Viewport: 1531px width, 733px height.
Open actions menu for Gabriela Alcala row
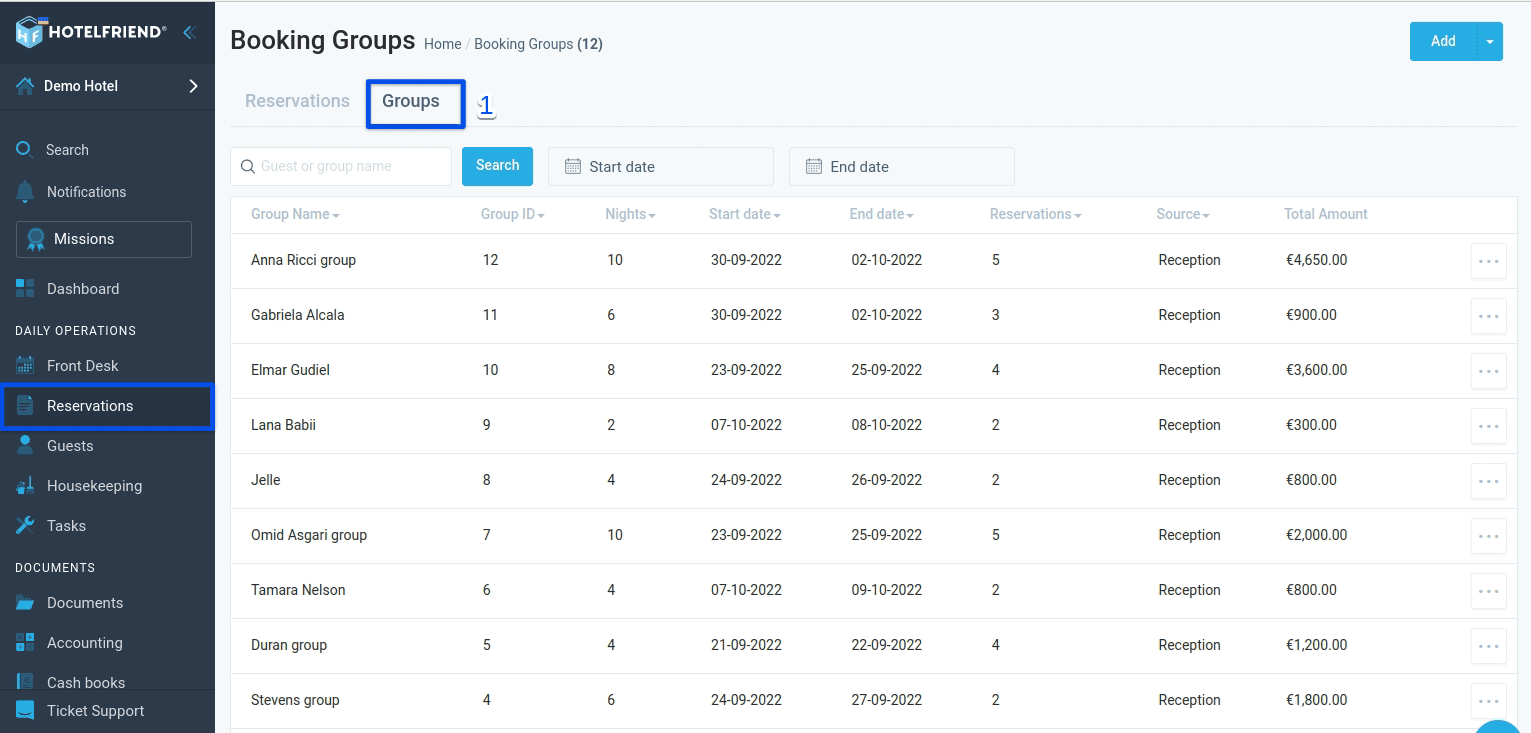point(1488,316)
